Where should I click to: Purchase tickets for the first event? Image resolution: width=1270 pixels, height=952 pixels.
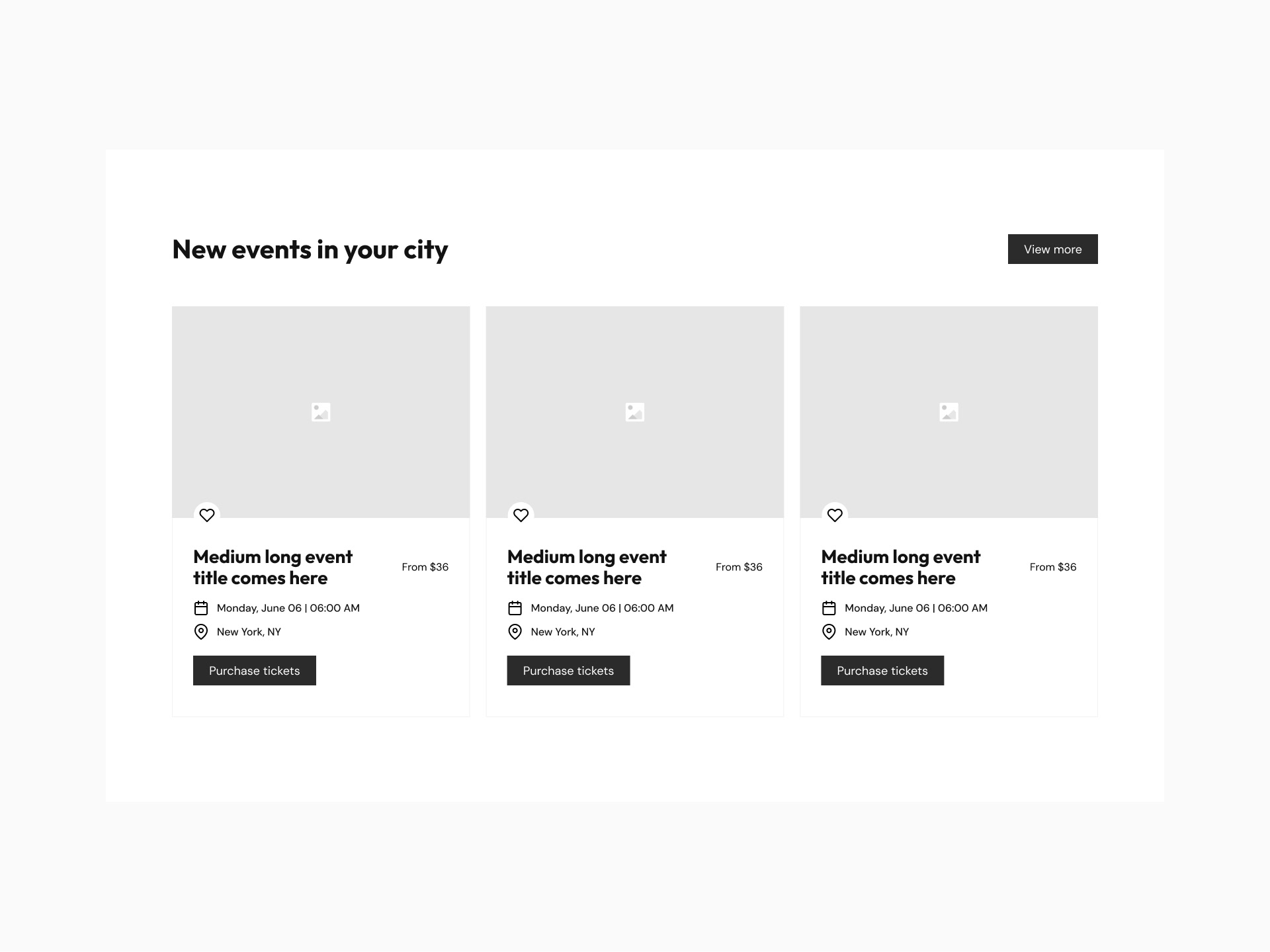coord(255,671)
